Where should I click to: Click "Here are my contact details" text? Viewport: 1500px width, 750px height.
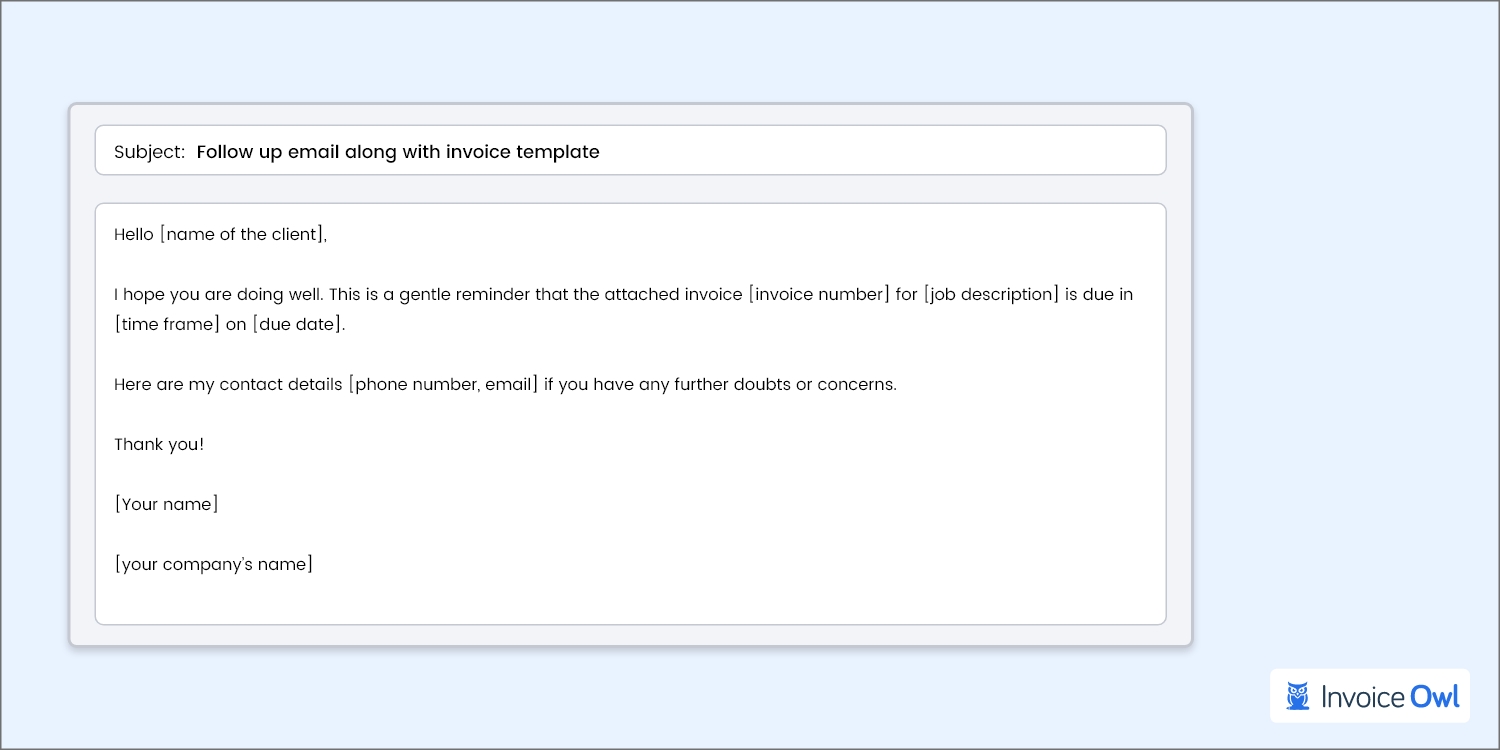[228, 385]
